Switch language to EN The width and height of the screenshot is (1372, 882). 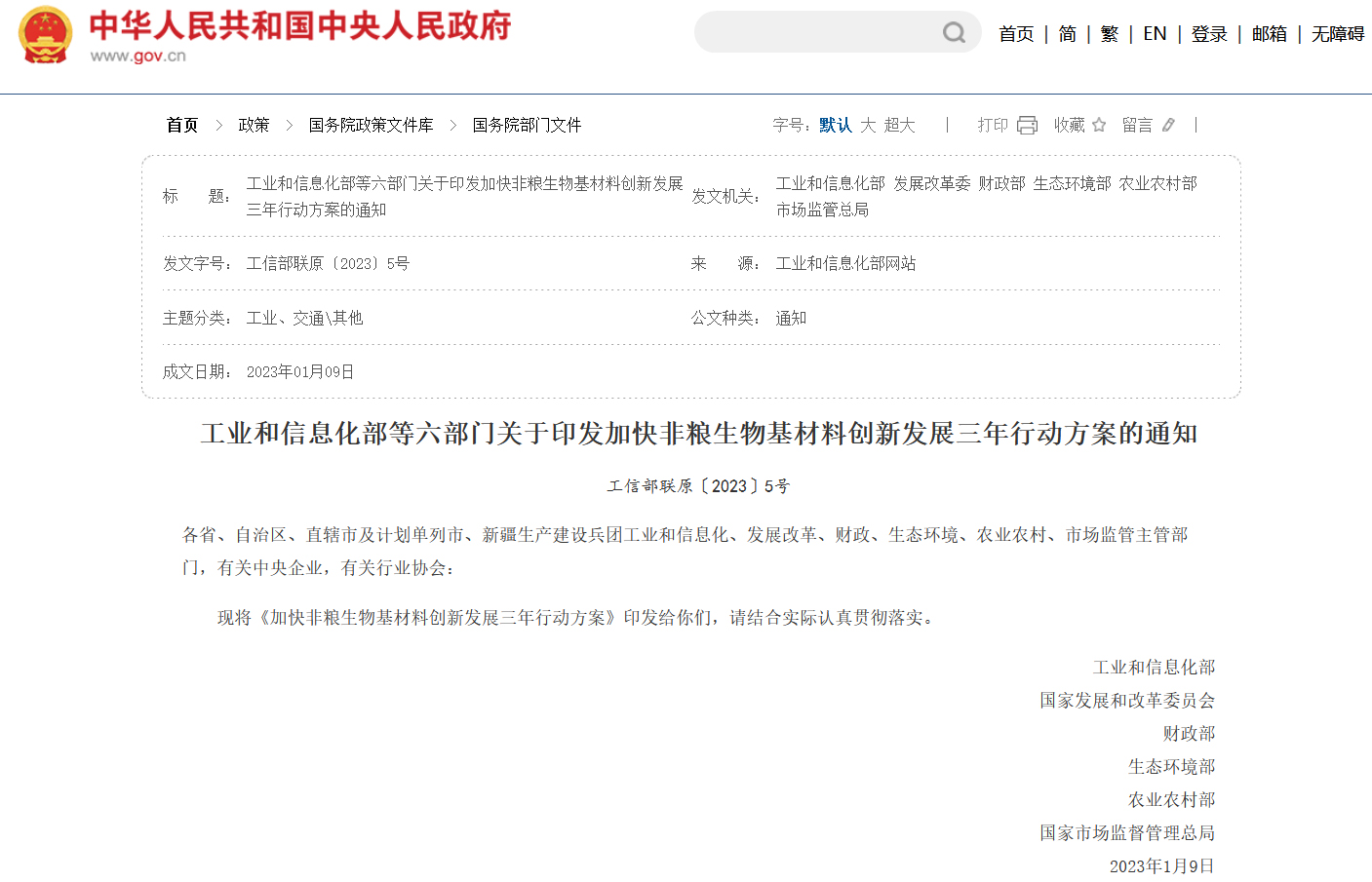point(1155,34)
